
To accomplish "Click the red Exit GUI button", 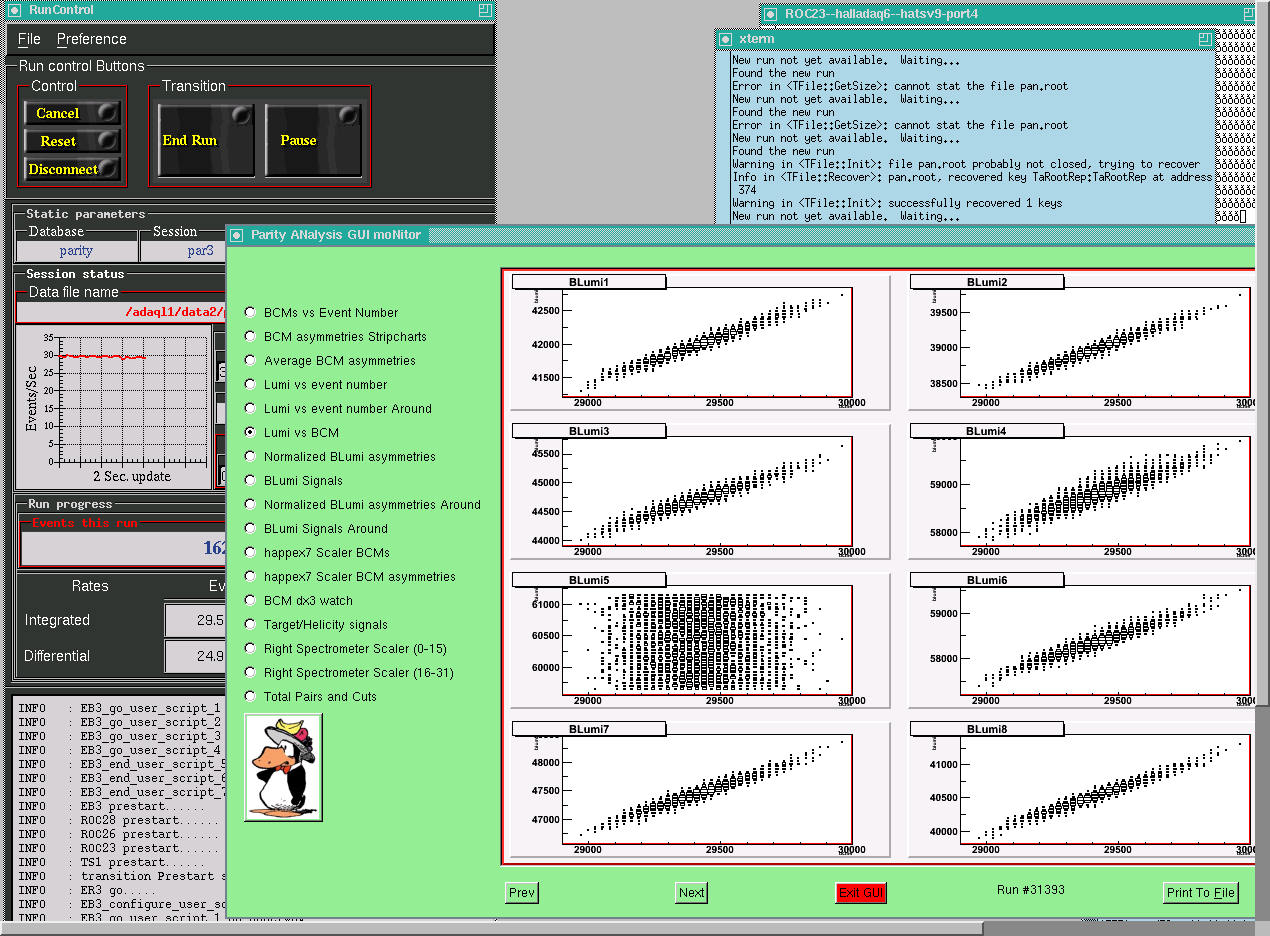I will [x=861, y=893].
